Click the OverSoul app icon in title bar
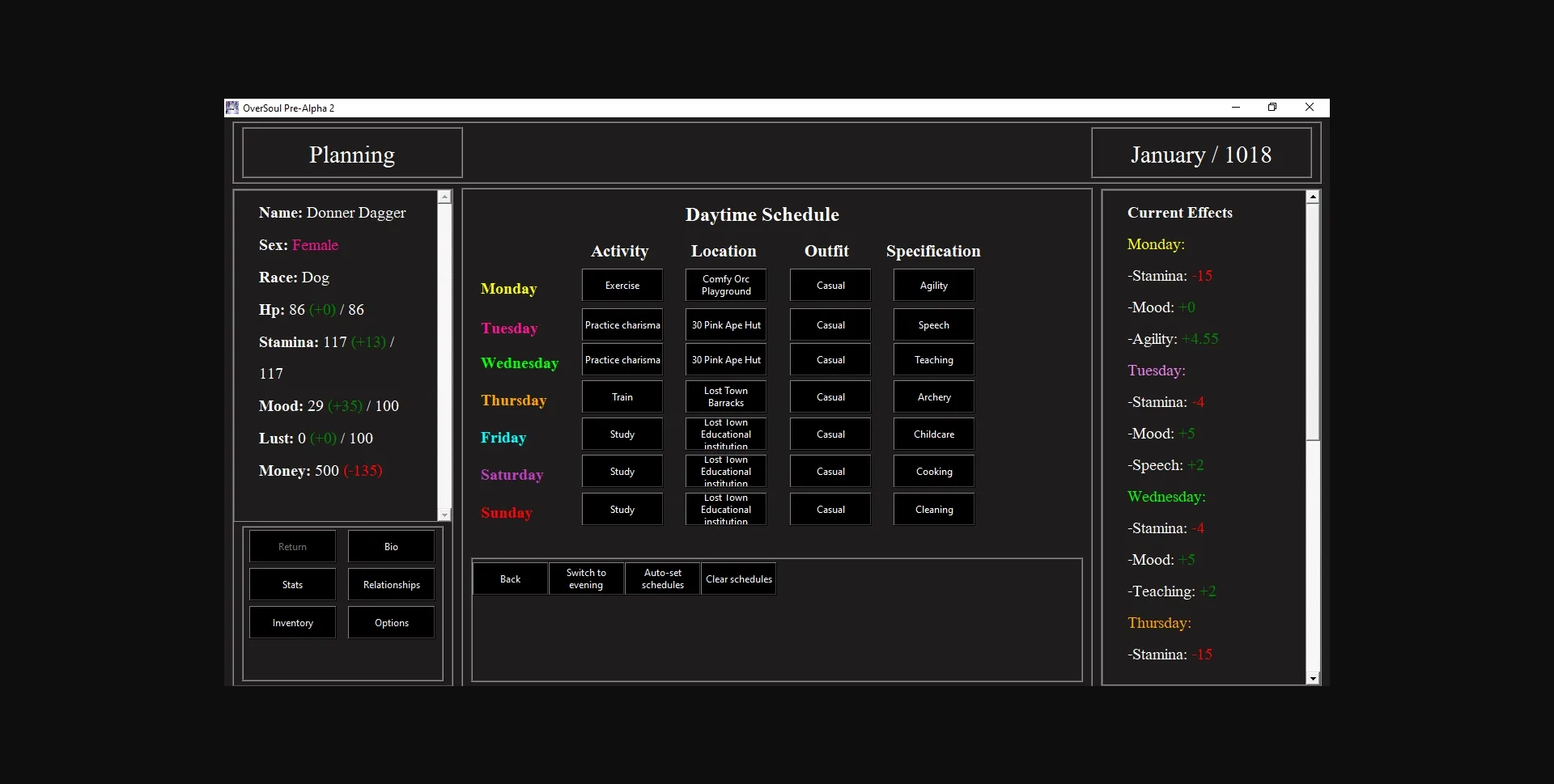Screen dimensions: 1554x784 [232, 108]
